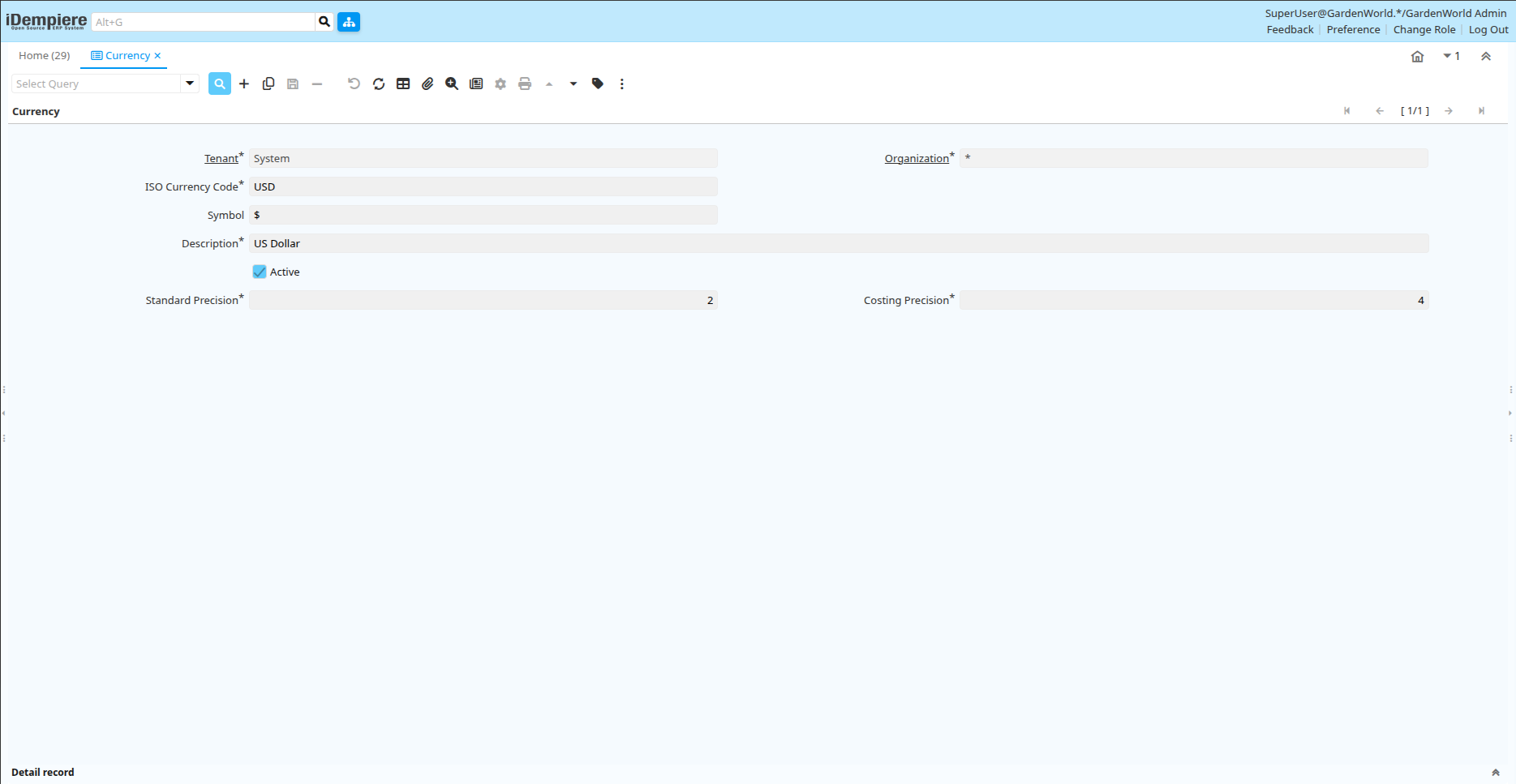Click the Standard Precision field
The width and height of the screenshot is (1516, 784).
click(483, 300)
